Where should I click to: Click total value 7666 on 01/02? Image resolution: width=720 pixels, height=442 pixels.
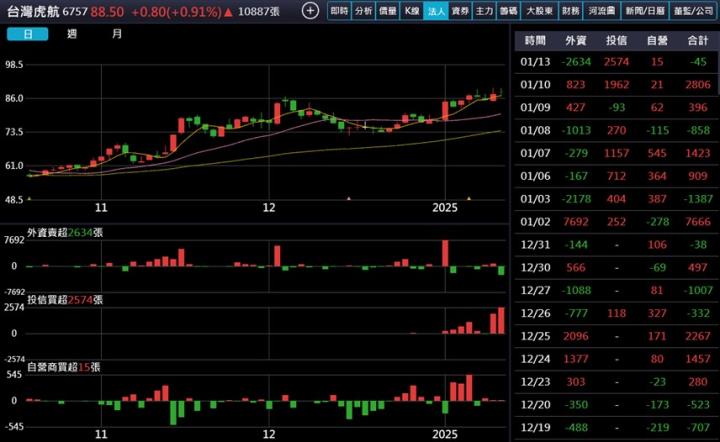coord(698,222)
